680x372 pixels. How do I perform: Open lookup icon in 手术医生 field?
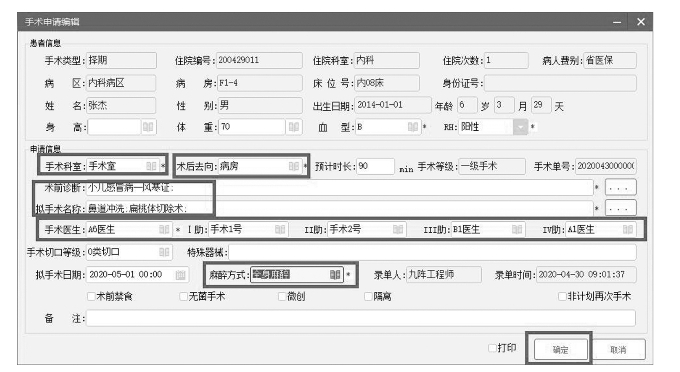click(164, 229)
